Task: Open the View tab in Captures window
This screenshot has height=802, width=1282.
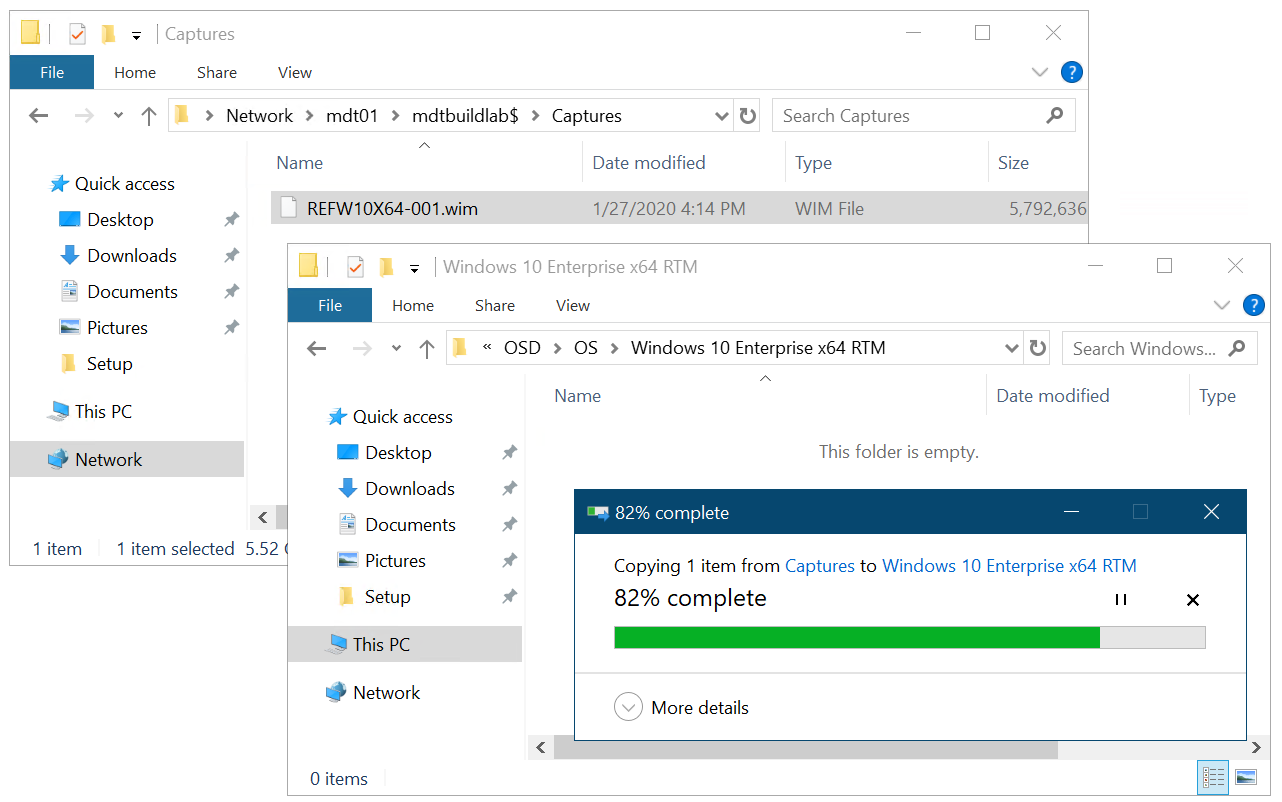Action: click(294, 72)
